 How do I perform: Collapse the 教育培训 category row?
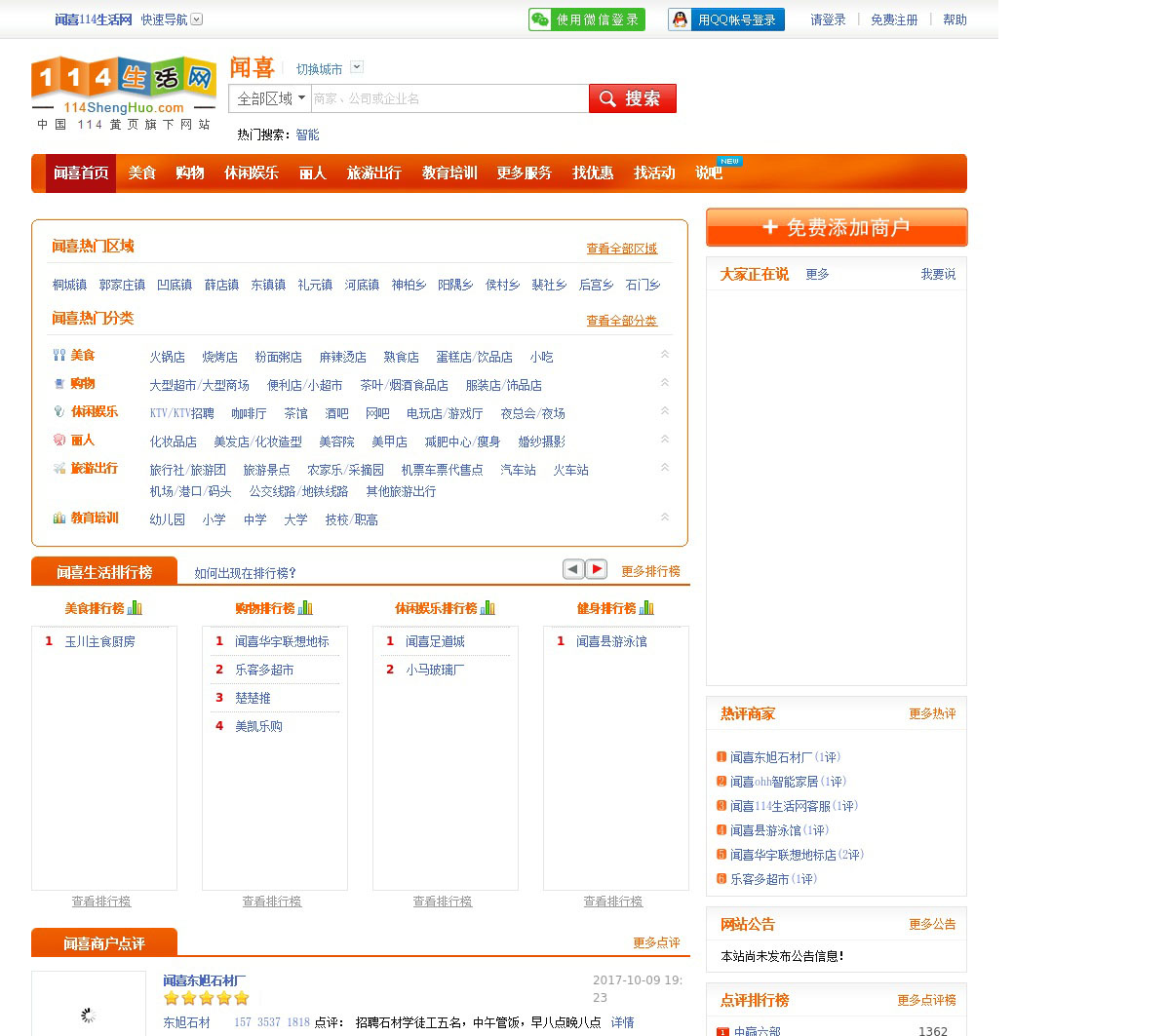665,518
